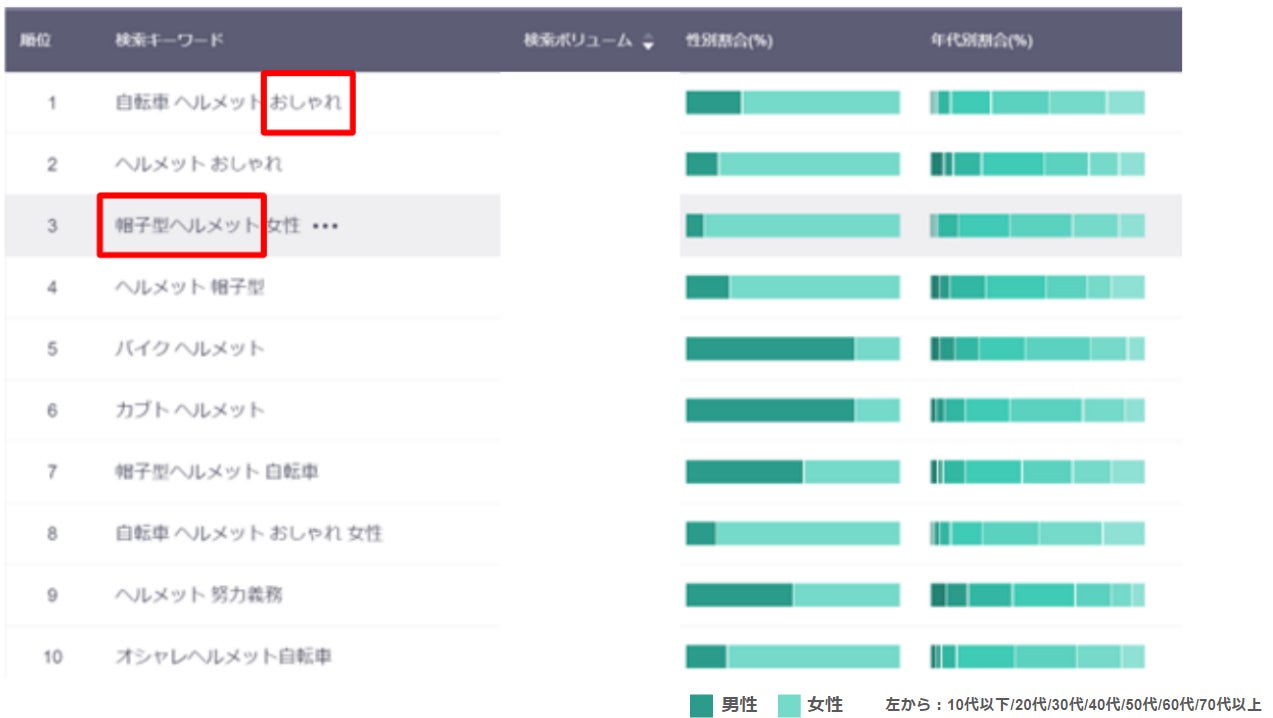Click keyword 自転車 ヘルメット おしゃれ 女性
The image size is (1273, 718).
(x=248, y=534)
